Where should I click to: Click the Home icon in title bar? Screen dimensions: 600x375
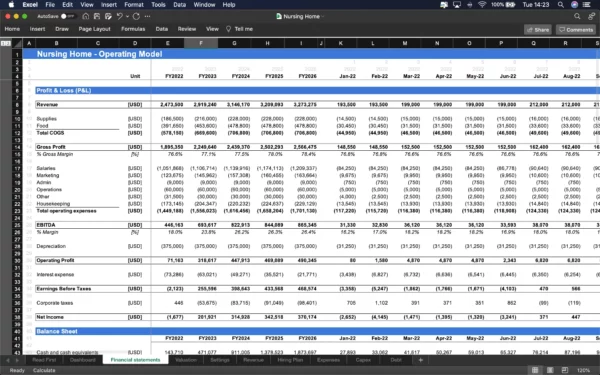[x=86, y=16]
